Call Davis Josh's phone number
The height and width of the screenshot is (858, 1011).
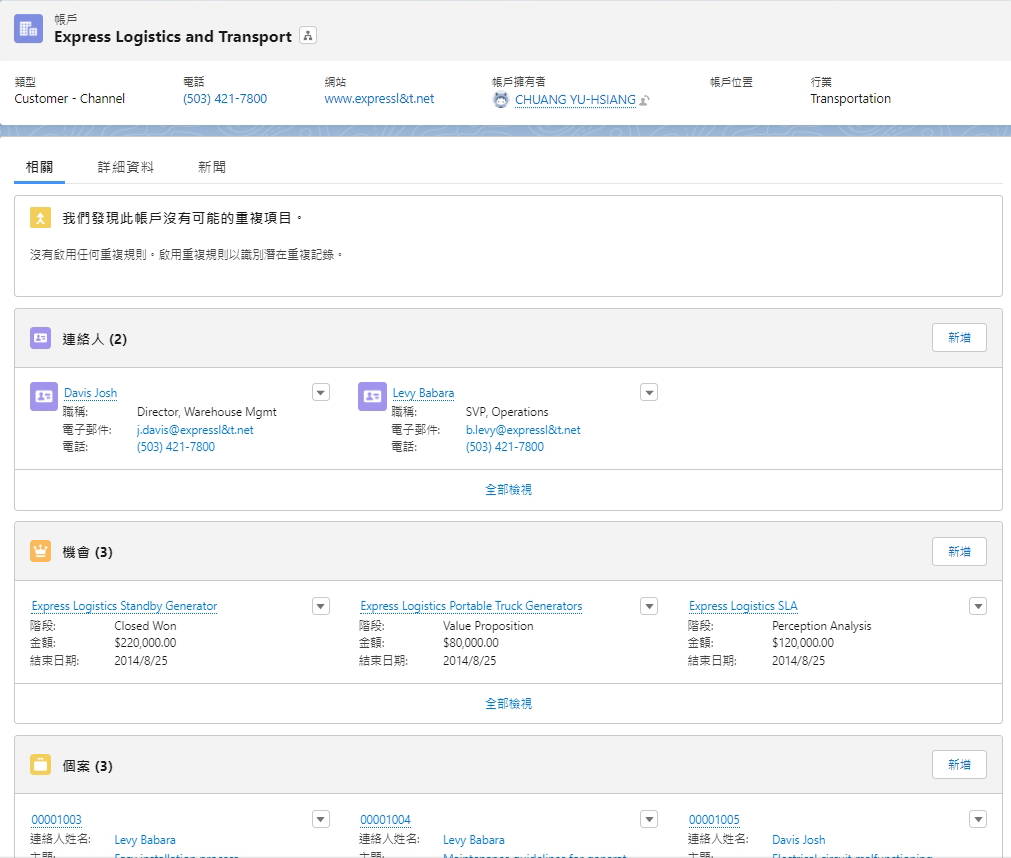point(176,447)
